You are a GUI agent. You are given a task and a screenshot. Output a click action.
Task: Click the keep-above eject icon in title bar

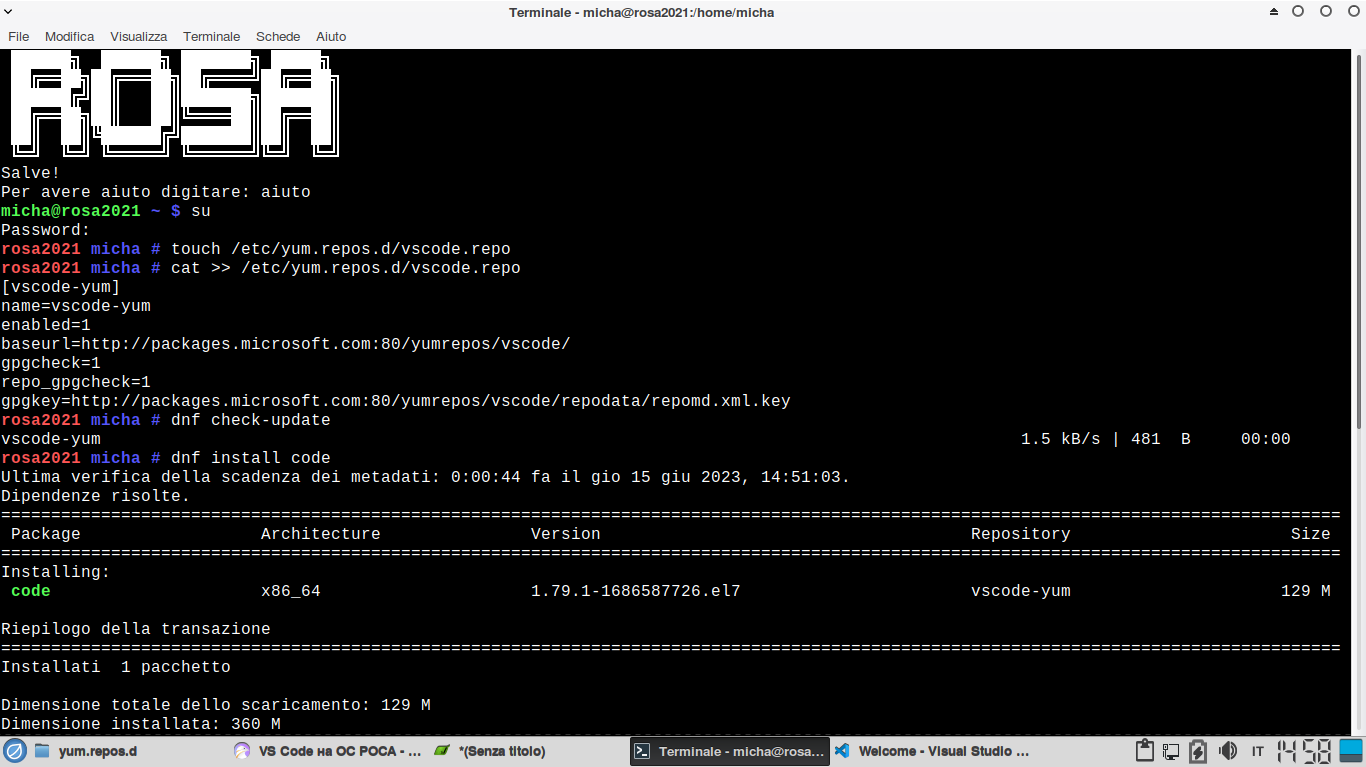pos(1274,12)
